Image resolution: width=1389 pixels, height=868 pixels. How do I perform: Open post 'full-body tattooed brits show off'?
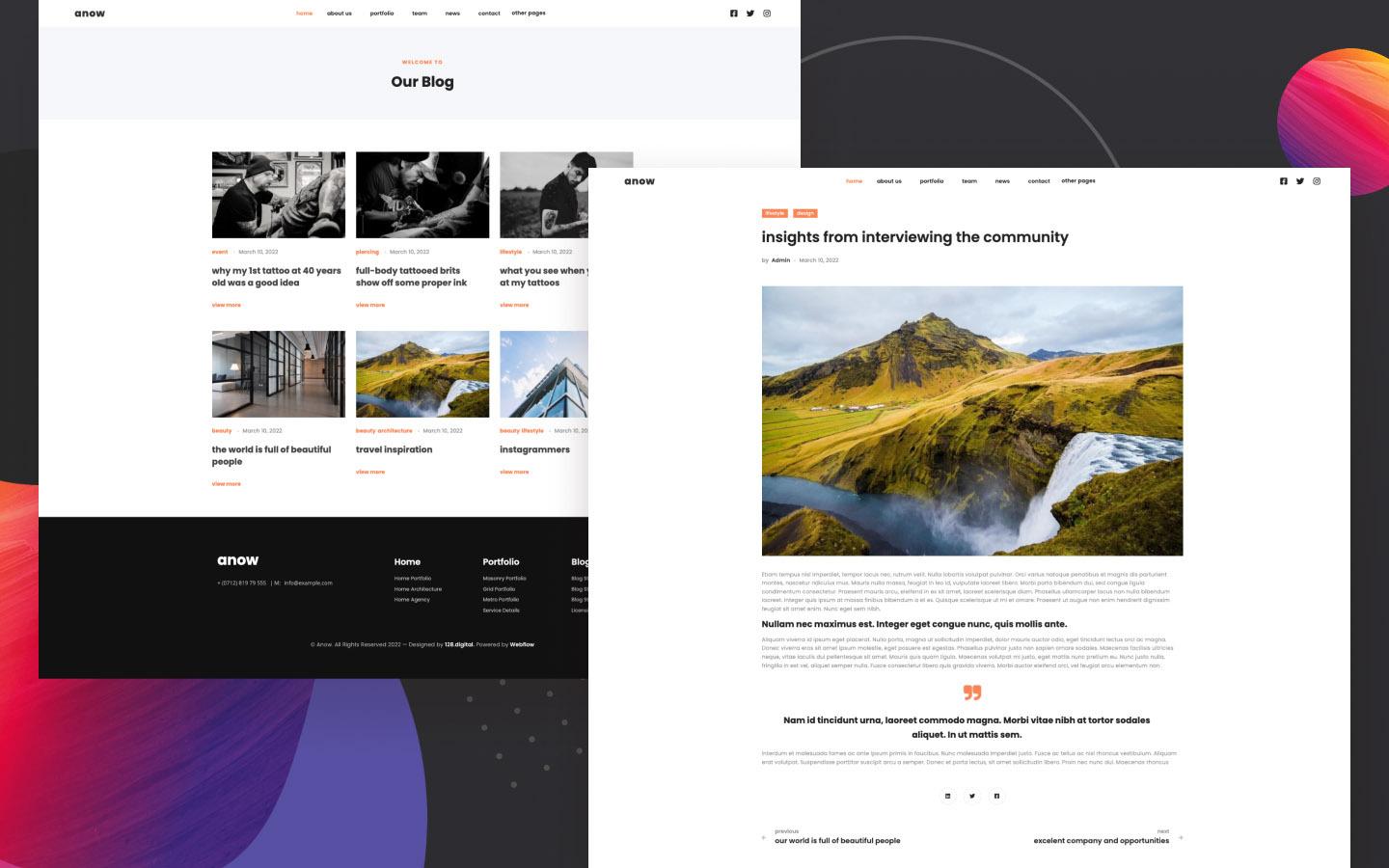pyautogui.click(x=411, y=277)
